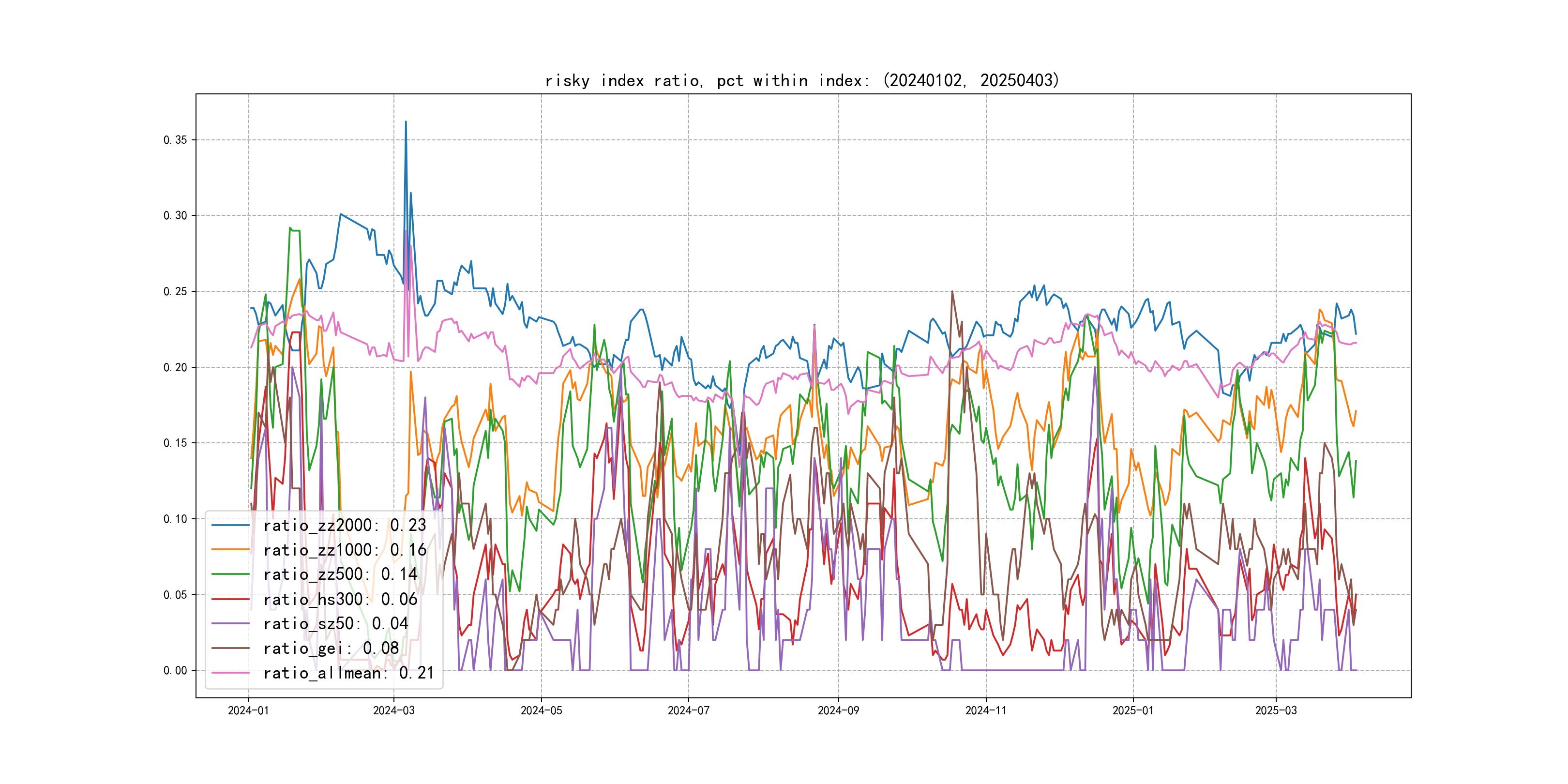Click the 2024-11 x-axis tick label
This screenshot has width=1568, height=784.
985,711
